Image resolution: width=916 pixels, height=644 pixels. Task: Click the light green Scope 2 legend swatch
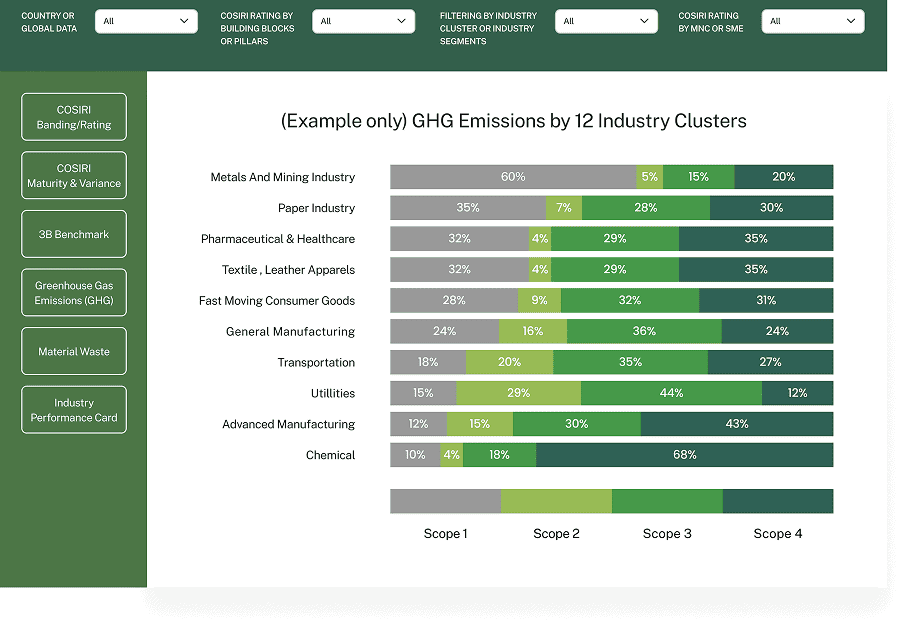pos(556,501)
